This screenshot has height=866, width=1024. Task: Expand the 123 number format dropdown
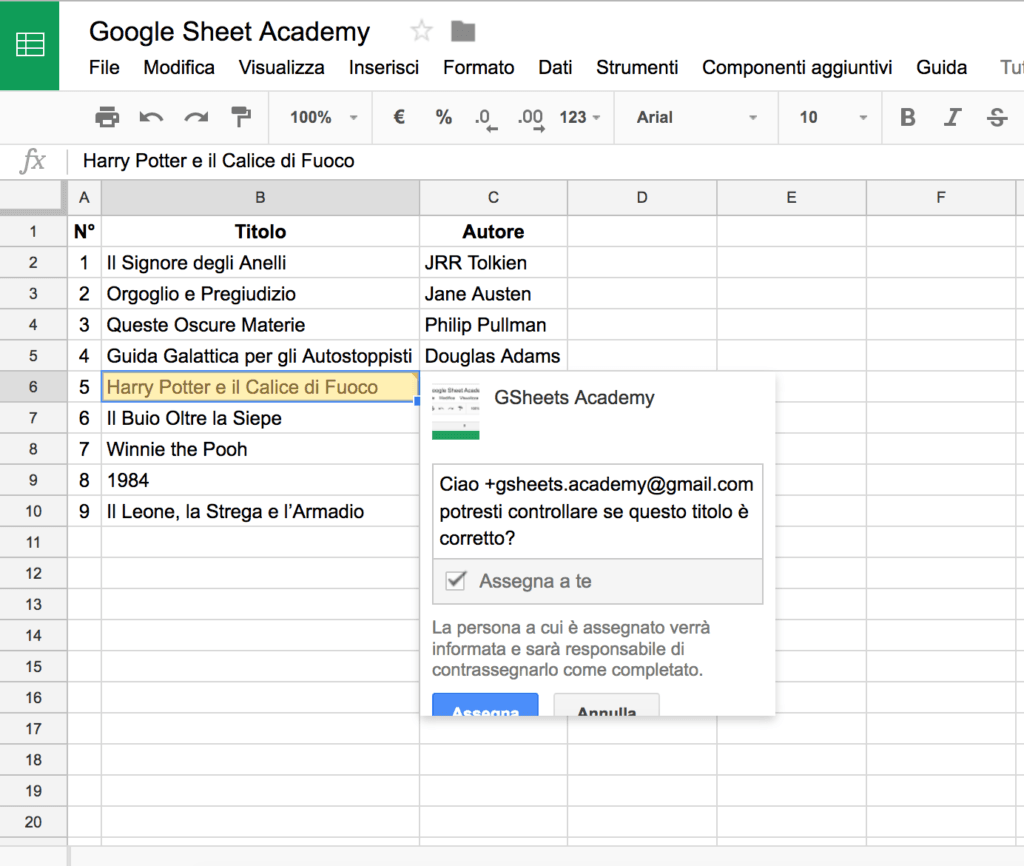coord(580,118)
